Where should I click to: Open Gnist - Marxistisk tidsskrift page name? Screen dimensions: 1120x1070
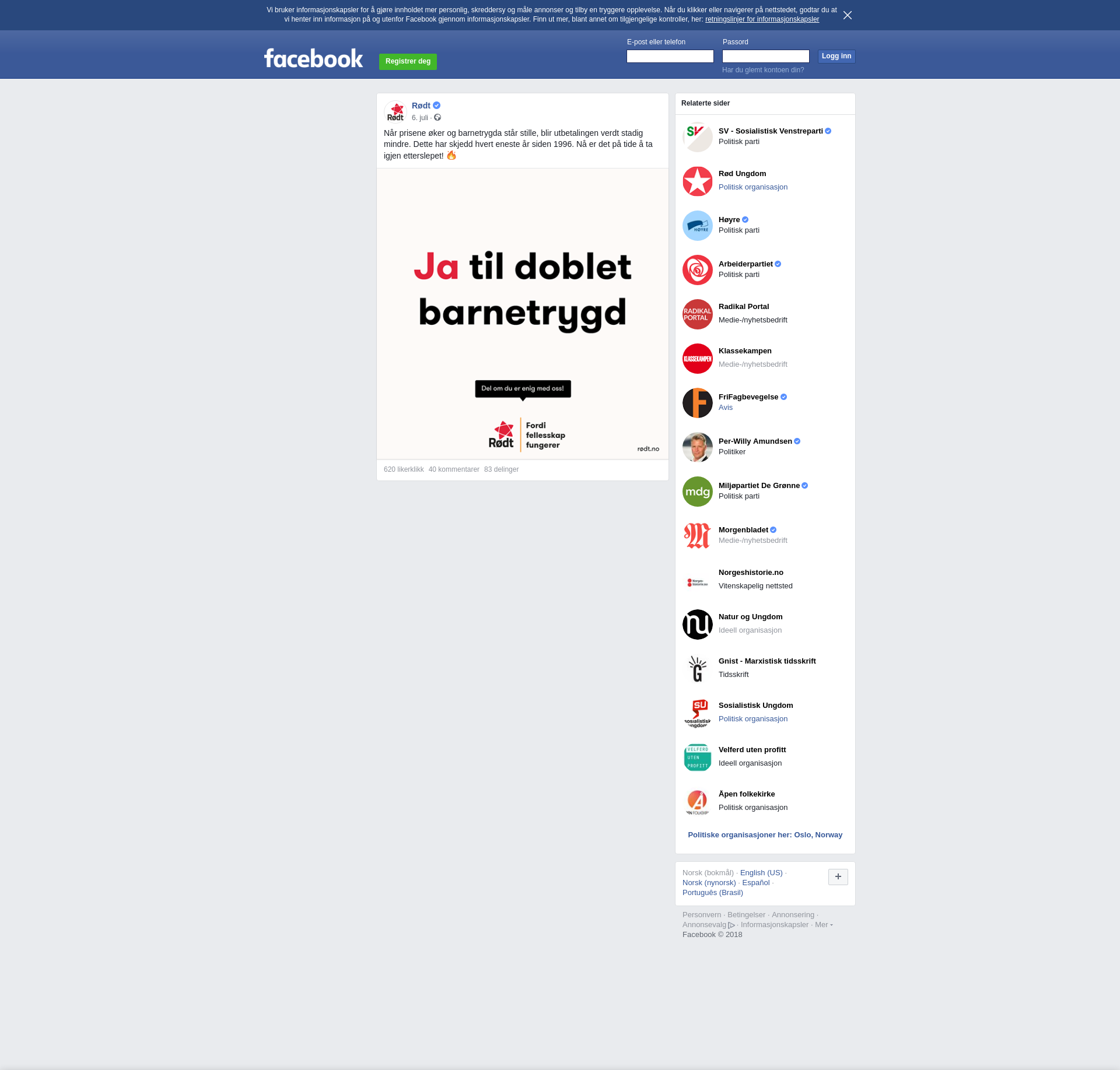pyautogui.click(x=767, y=661)
